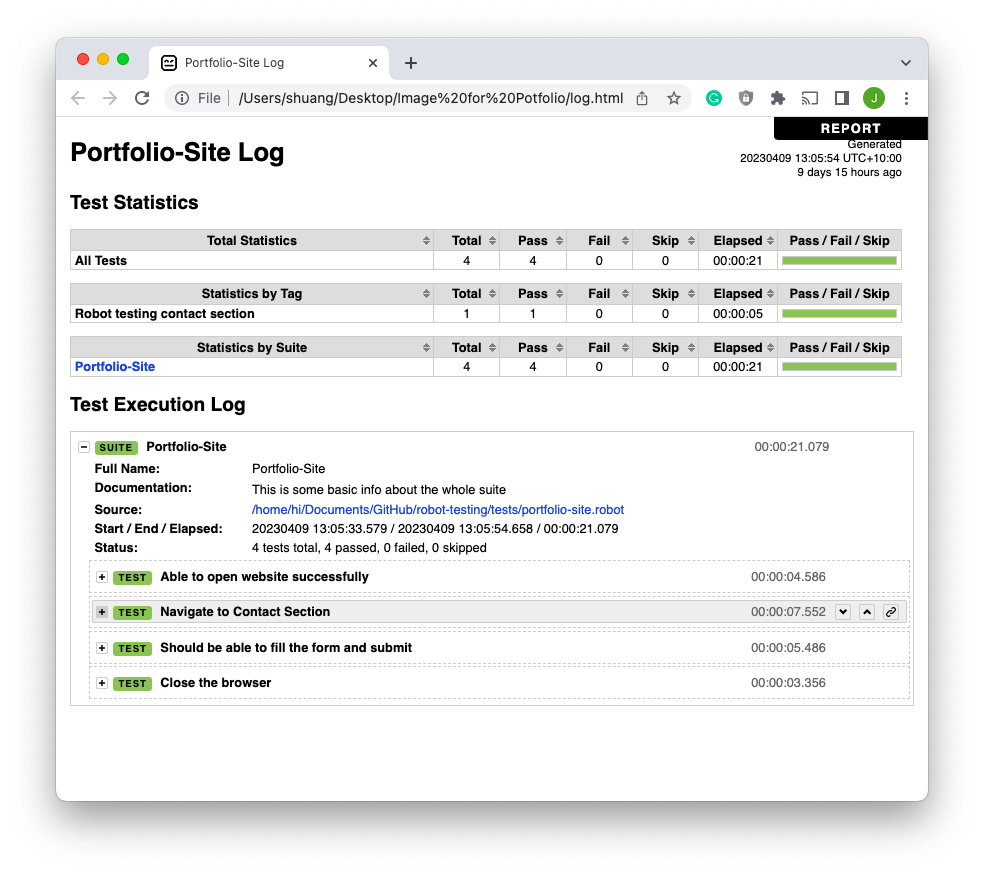Open Portfolio-Site link in Statistics by Suite
Image resolution: width=984 pixels, height=875 pixels.
(x=115, y=367)
